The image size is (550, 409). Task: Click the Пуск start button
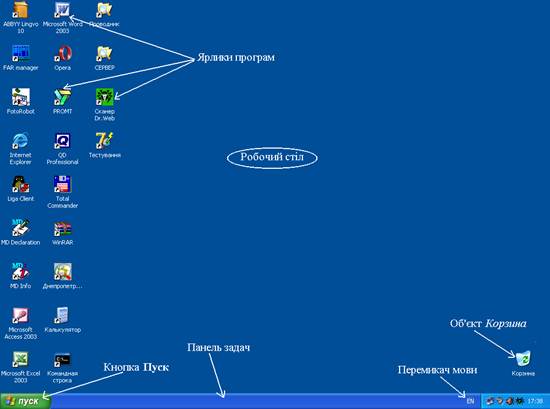pyautogui.click(x=25, y=401)
